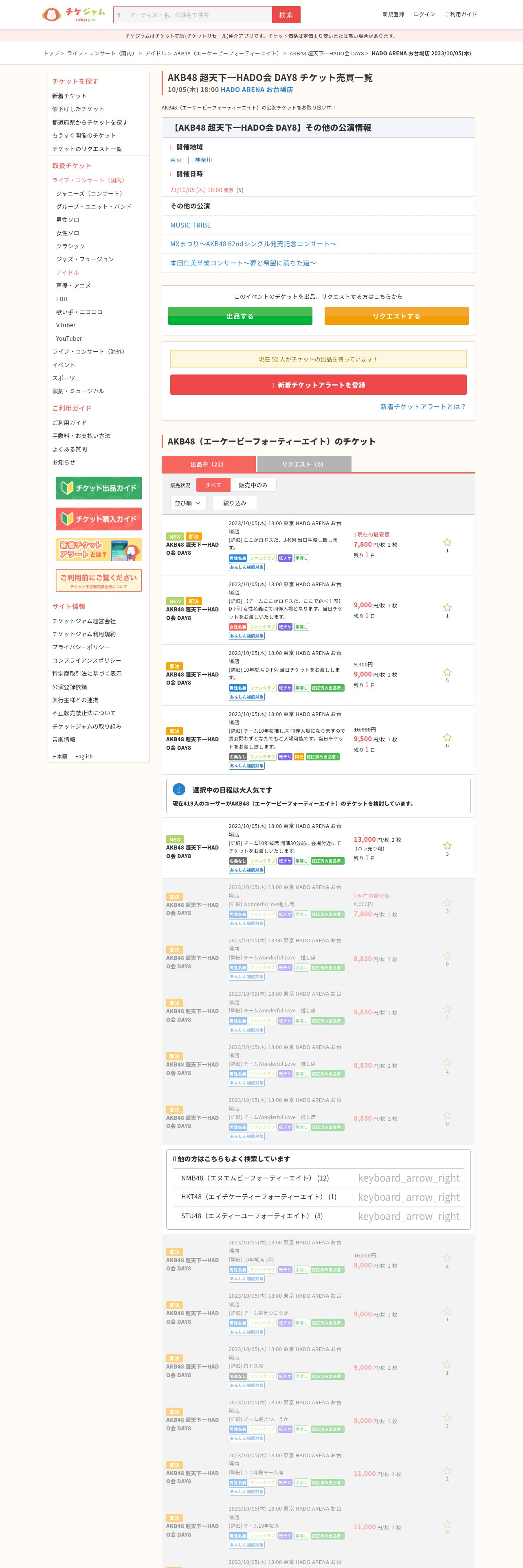Switch language to 日本語
The height and width of the screenshot is (1568, 523).
pos(59,757)
